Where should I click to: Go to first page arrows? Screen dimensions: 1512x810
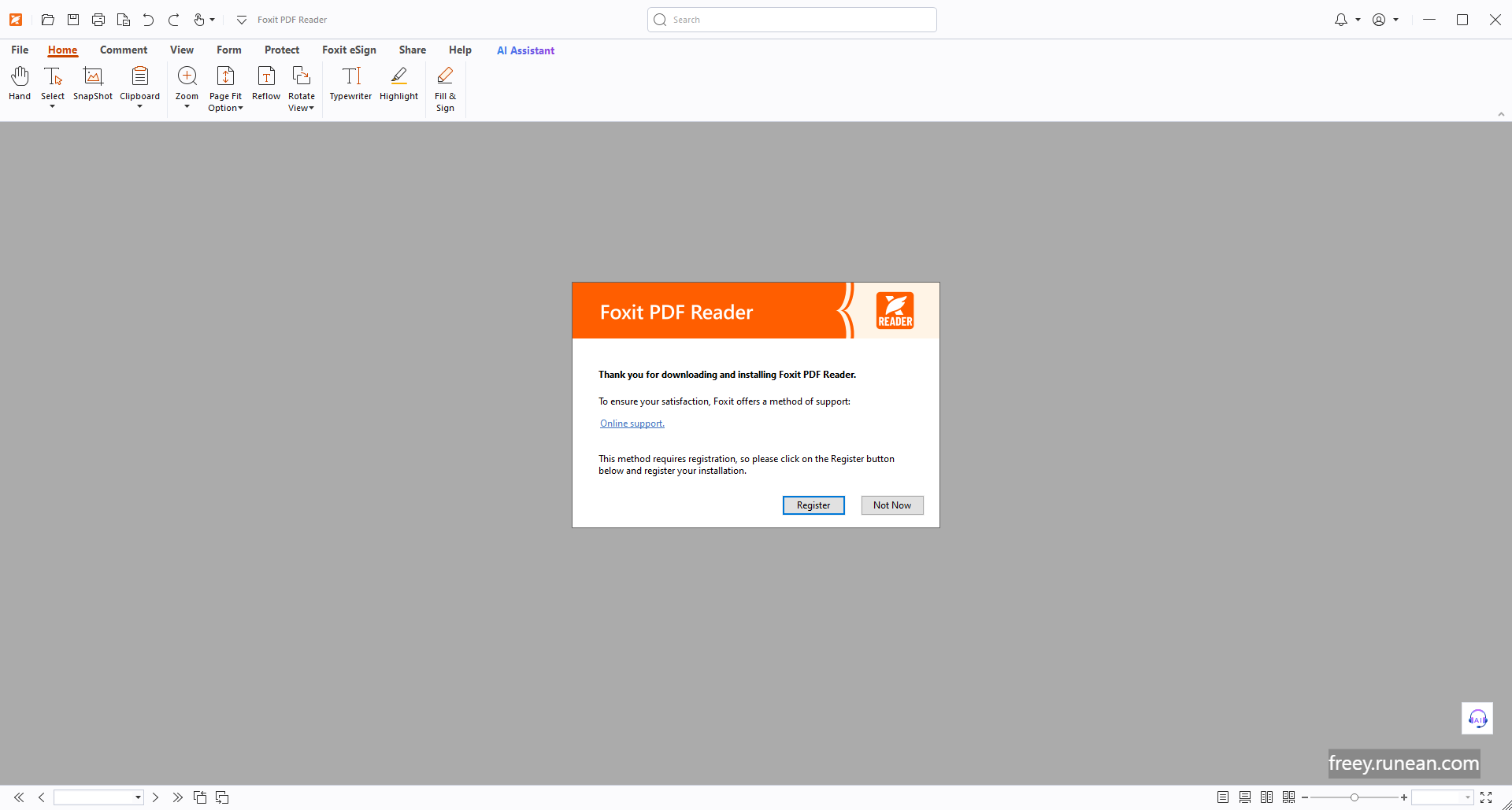pos(19,797)
